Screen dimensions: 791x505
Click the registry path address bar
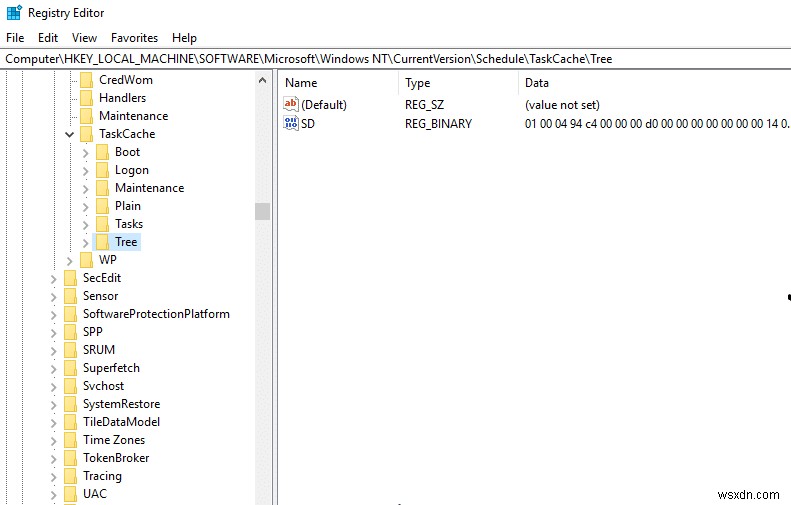pyautogui.click(x=396, y=59)
